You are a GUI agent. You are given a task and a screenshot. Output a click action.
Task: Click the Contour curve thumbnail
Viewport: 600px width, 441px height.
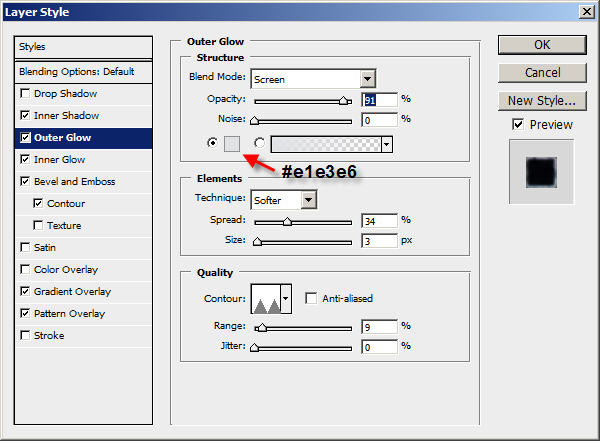point(266,299)
